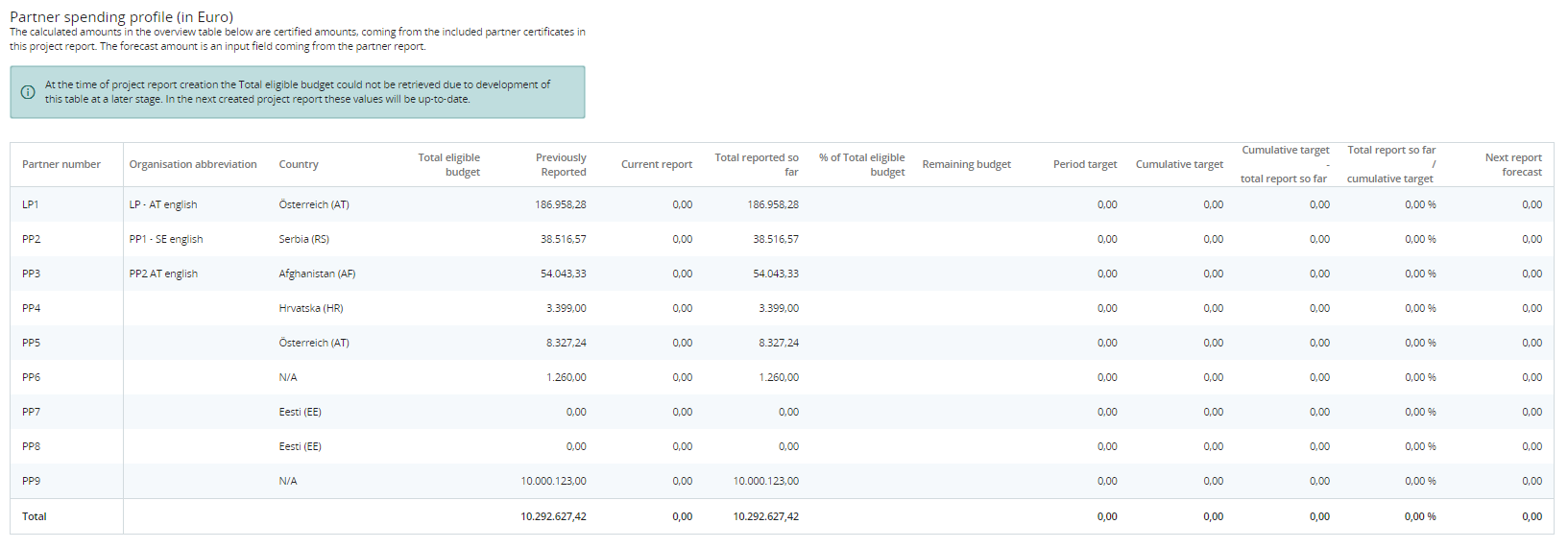The width and height of the screenshot is (1568, 548).
Task: Click the Previously Reported column header
Action: (x=561, y=165)
